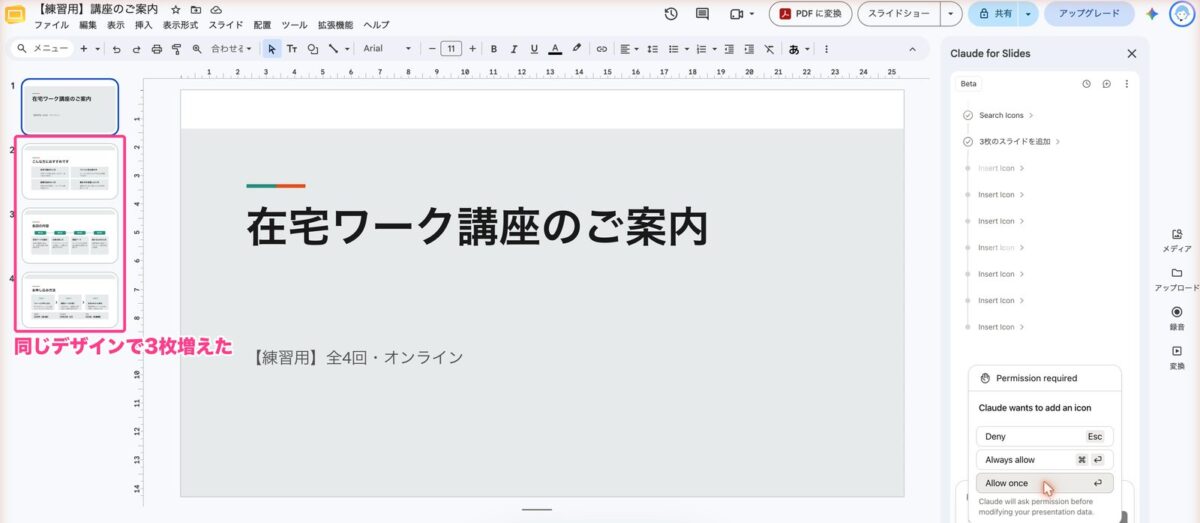Collapse the toolbar with the up chevron
The width and height of the screenshot is (1200, 523).
(911, 48)
